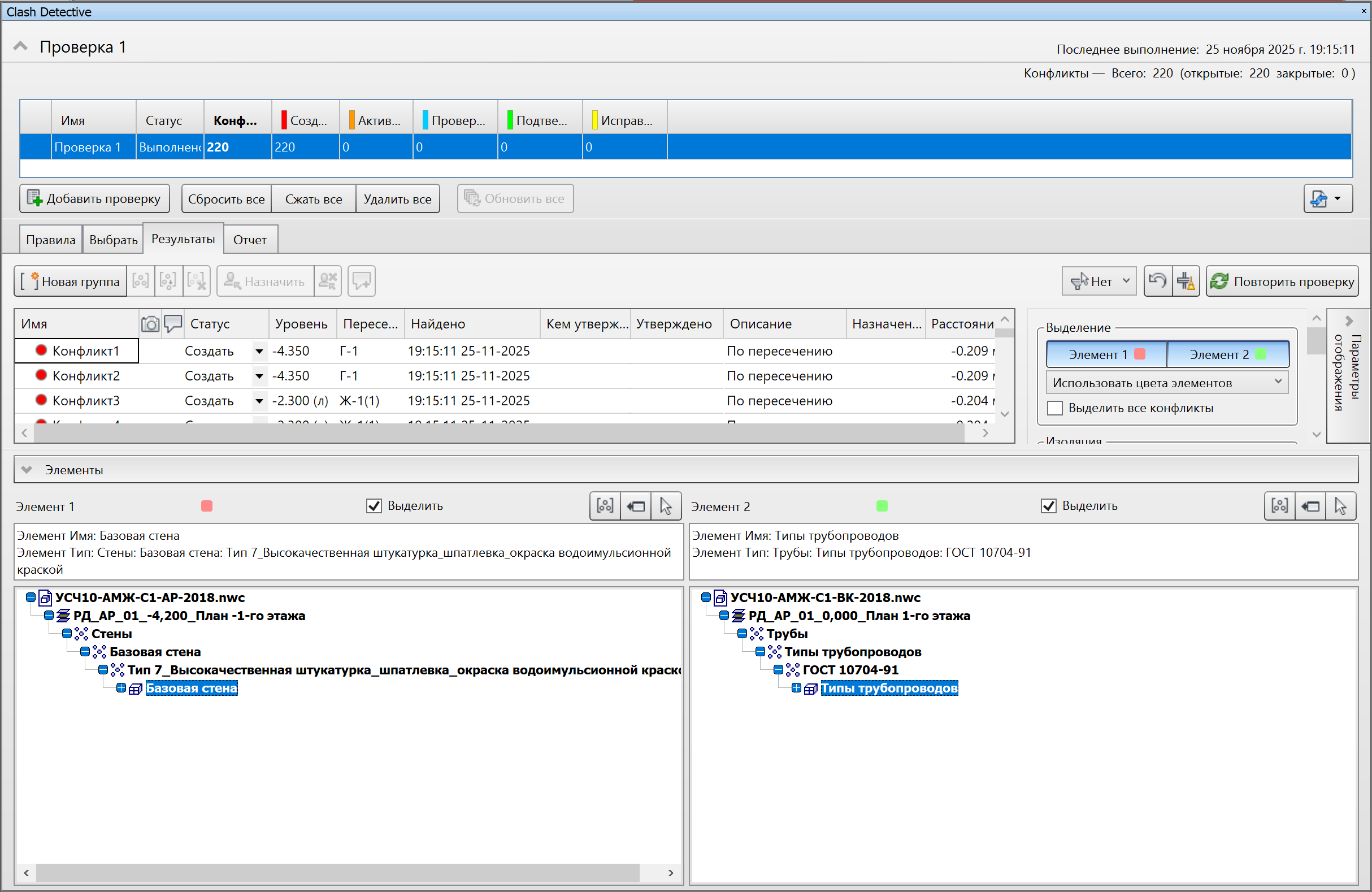
Task: Switch to the Правила tab
Action: pos(50,239)
